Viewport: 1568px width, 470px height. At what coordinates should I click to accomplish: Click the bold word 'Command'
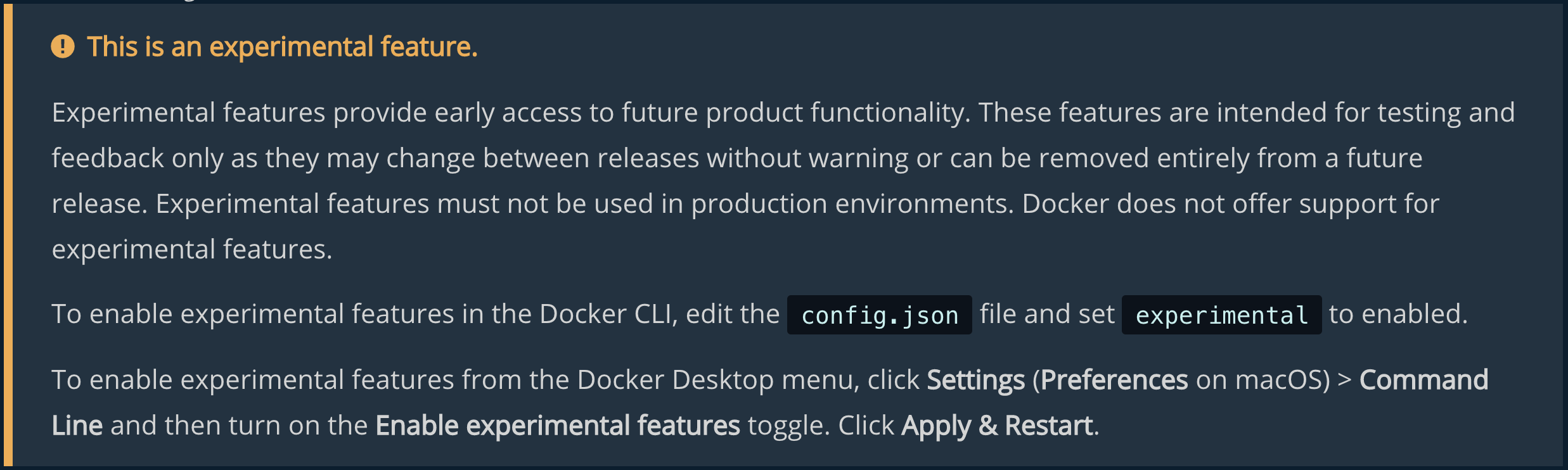(x=1423, y=380)
